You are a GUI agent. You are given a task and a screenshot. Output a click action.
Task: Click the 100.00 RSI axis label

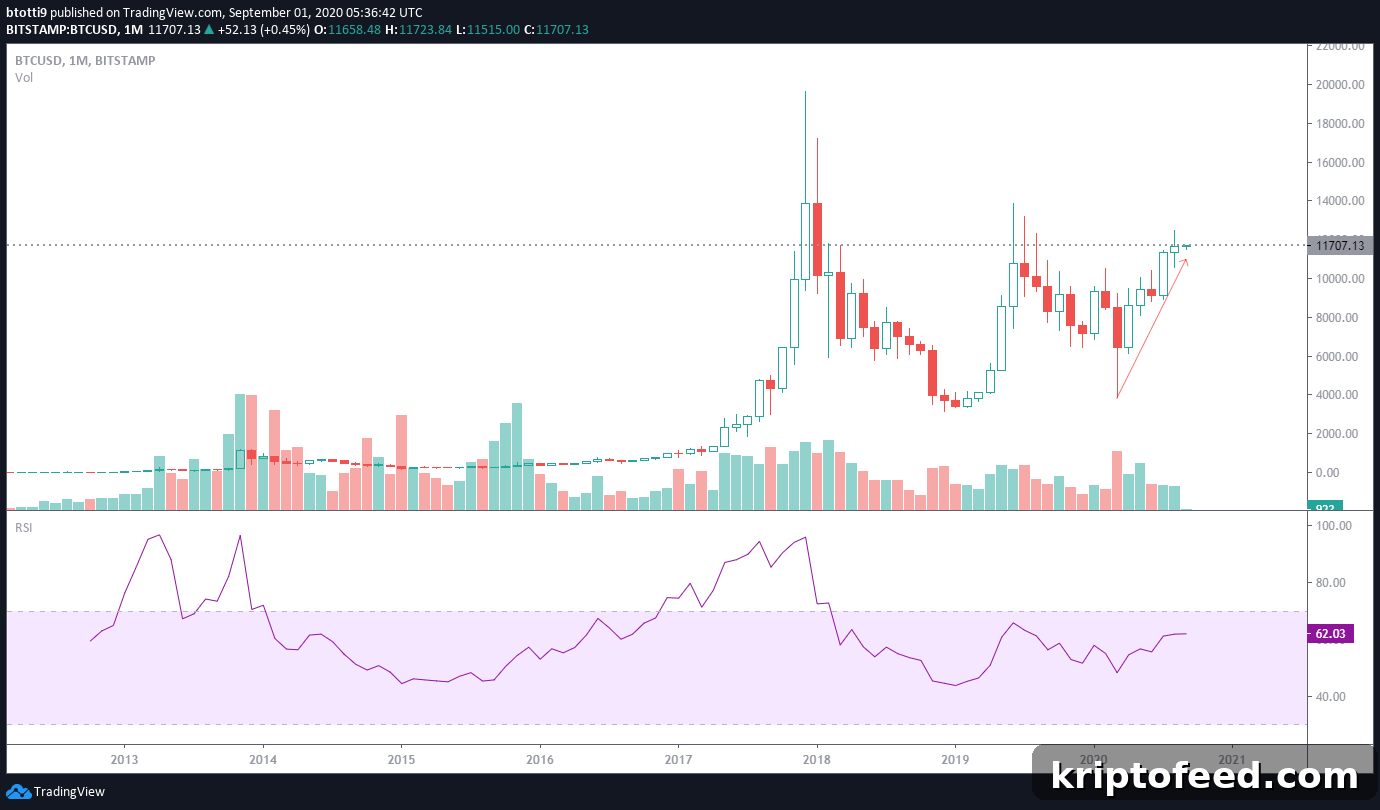tap(1335, 525)
